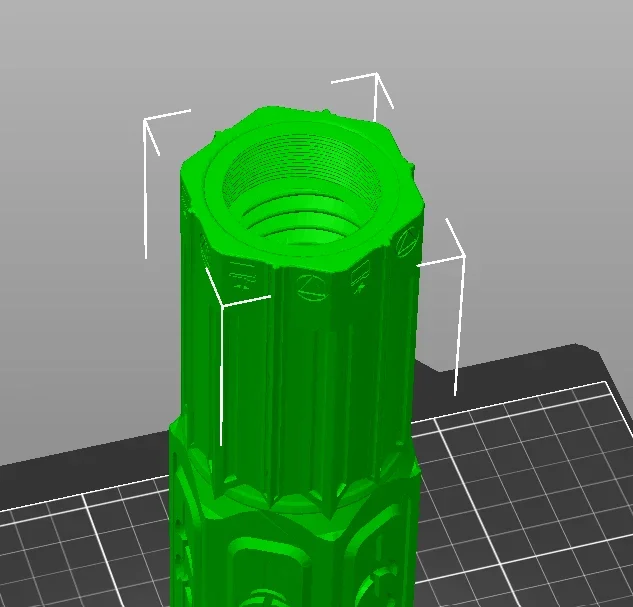Click the embossed symbol right of the front circle

pyautogui.click(x=360, y=274)
